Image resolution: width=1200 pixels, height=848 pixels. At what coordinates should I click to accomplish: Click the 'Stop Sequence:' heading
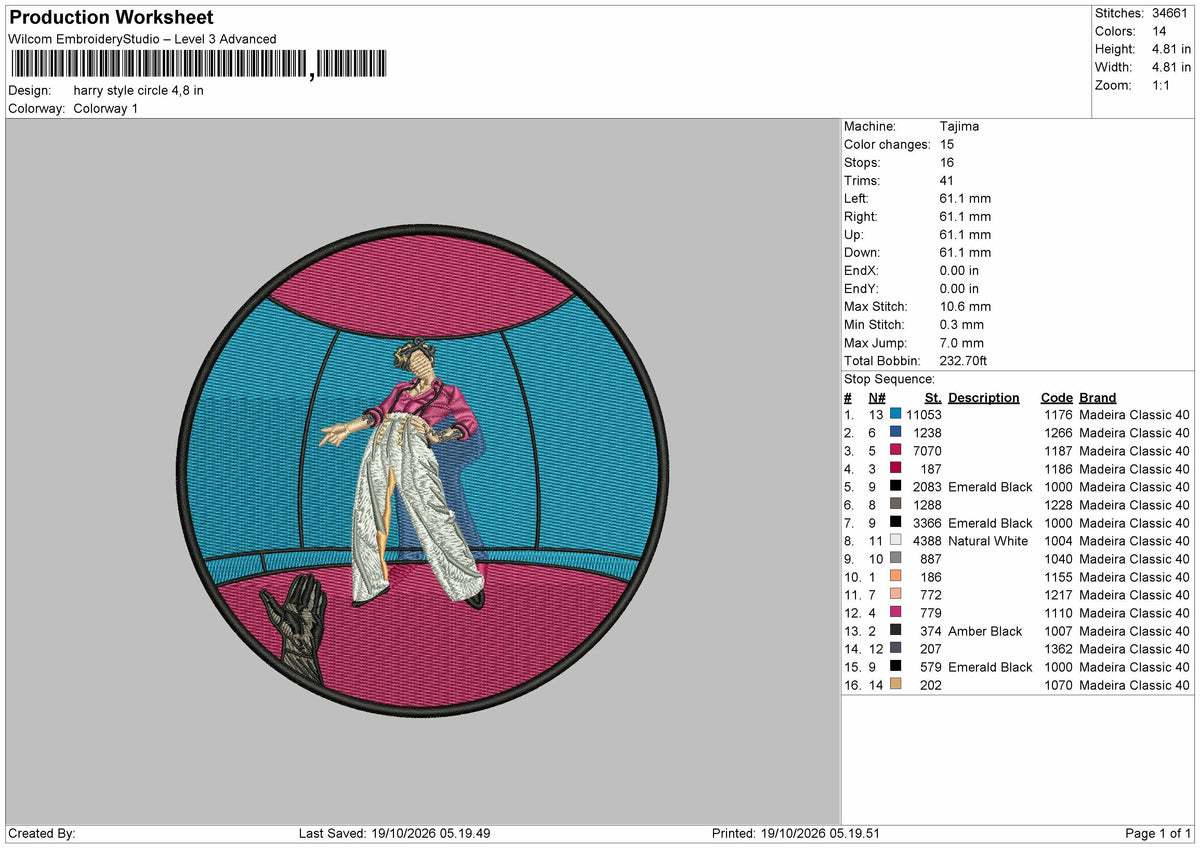(x=890, y=379)
